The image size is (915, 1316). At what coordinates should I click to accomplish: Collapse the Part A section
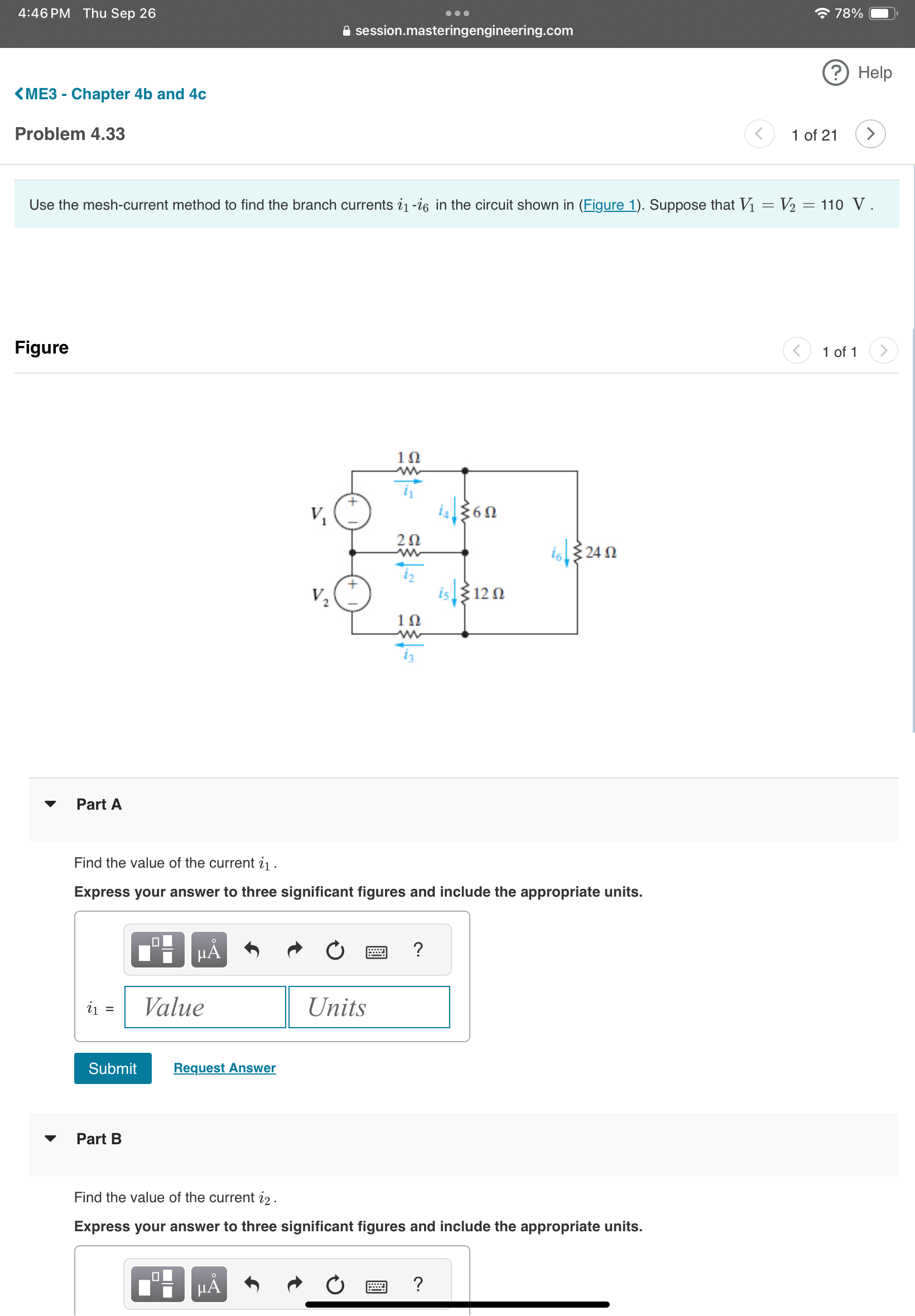coord(51,803)
